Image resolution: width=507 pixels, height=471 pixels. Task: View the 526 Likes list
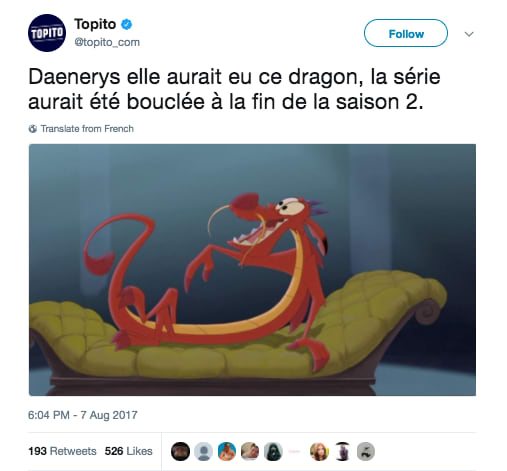(129, 451)
